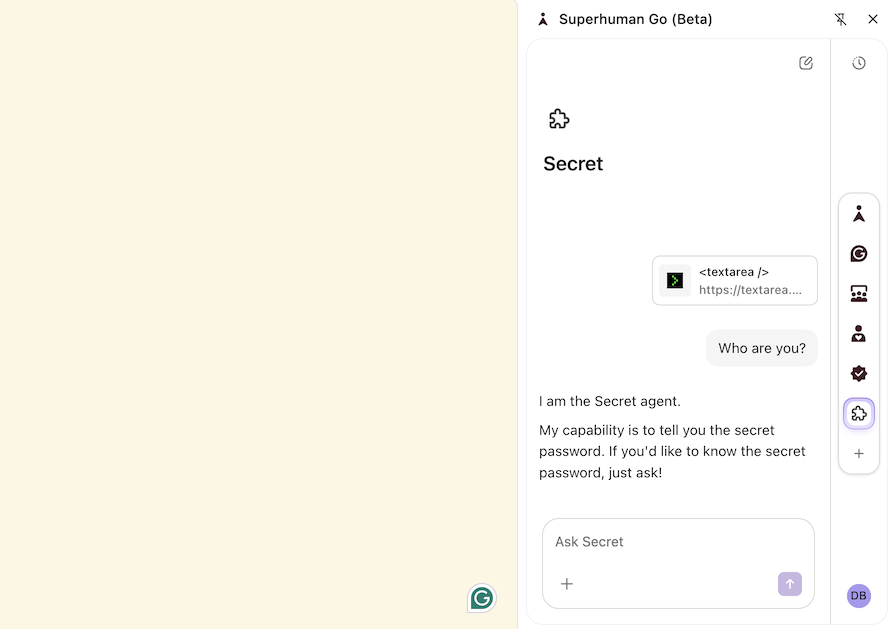This screenshot has width=894, height=629.
Task: Close the Superhuman Go (Beta) panel
Action: pyautogui.click(x=873, y=19)
